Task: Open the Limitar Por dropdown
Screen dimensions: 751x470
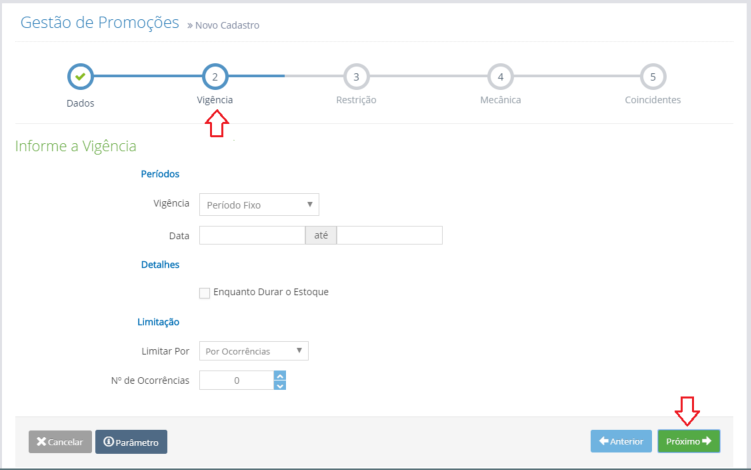Action: click(x=254, y=351)
